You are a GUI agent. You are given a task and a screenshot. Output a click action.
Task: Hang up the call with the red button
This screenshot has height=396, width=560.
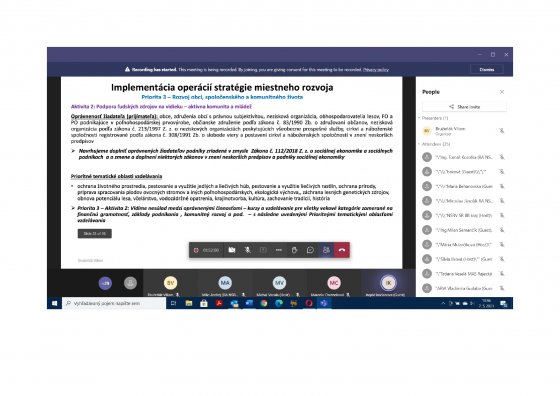coord(342,250)
